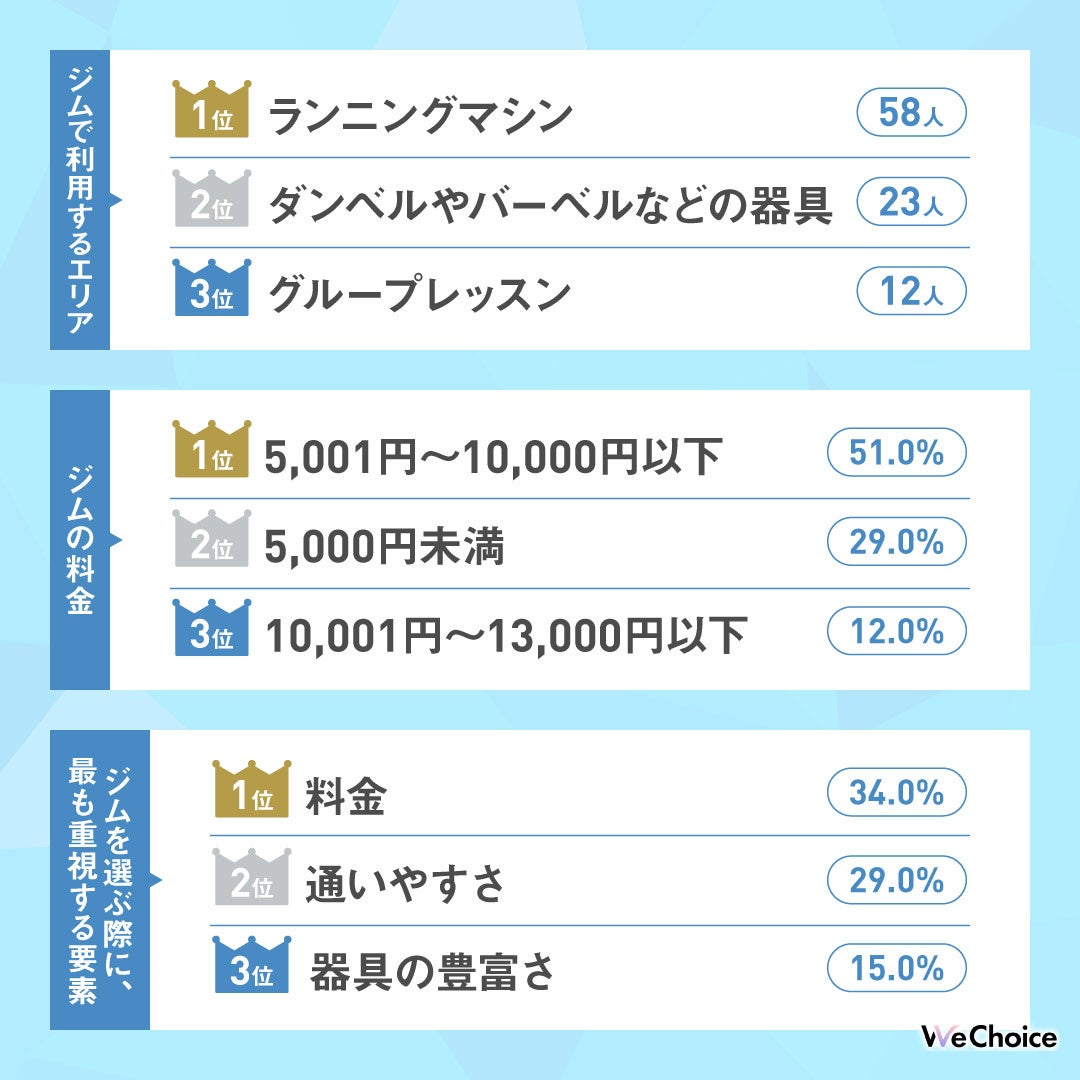
Task: Click the 15.0% percentage badge
Action: coord(897,969)
